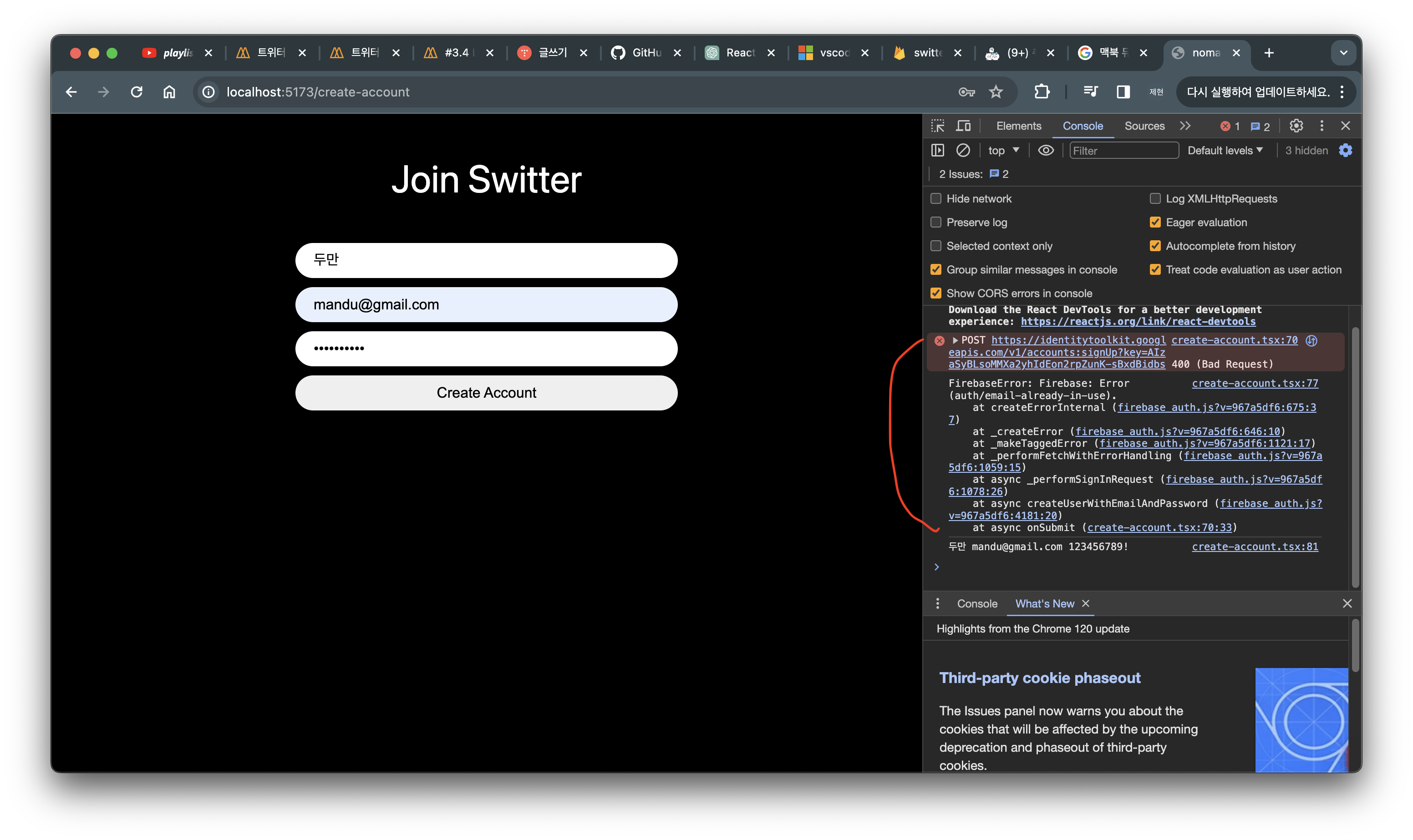Go to the browser home page
The image size is (1413, 840).
pos(169,92)
